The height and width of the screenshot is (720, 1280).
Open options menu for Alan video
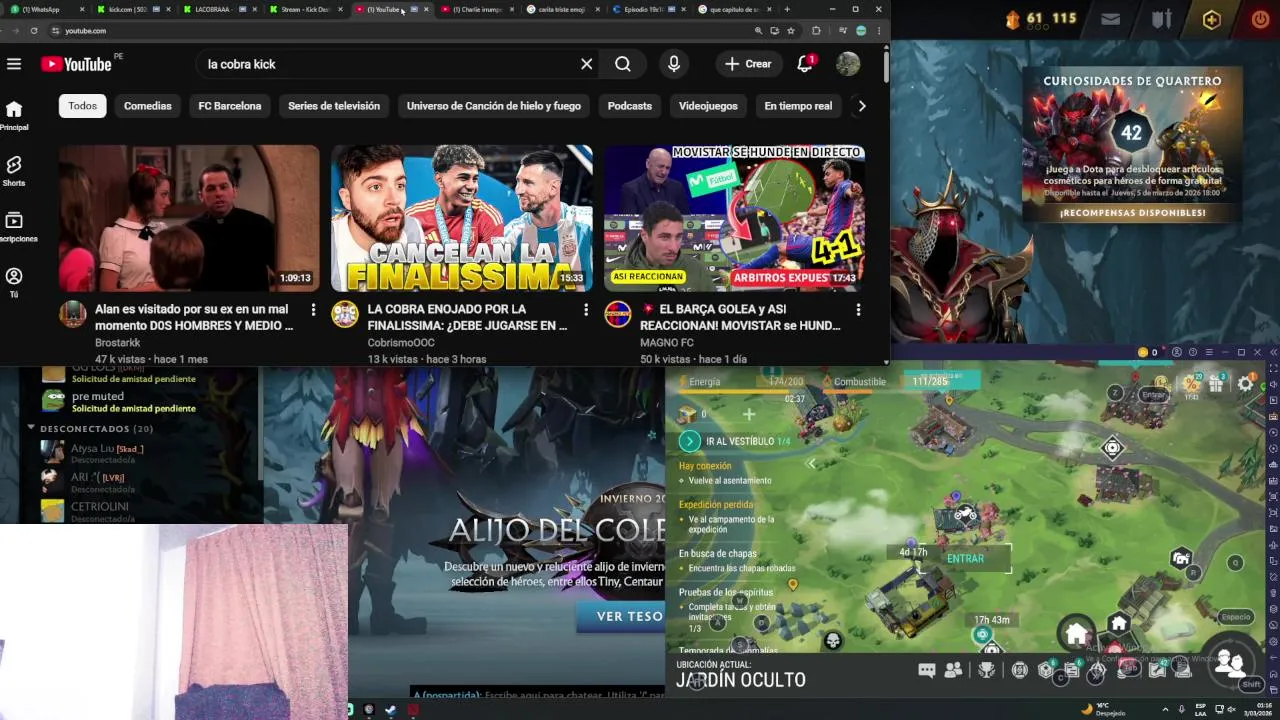(313, 310)
